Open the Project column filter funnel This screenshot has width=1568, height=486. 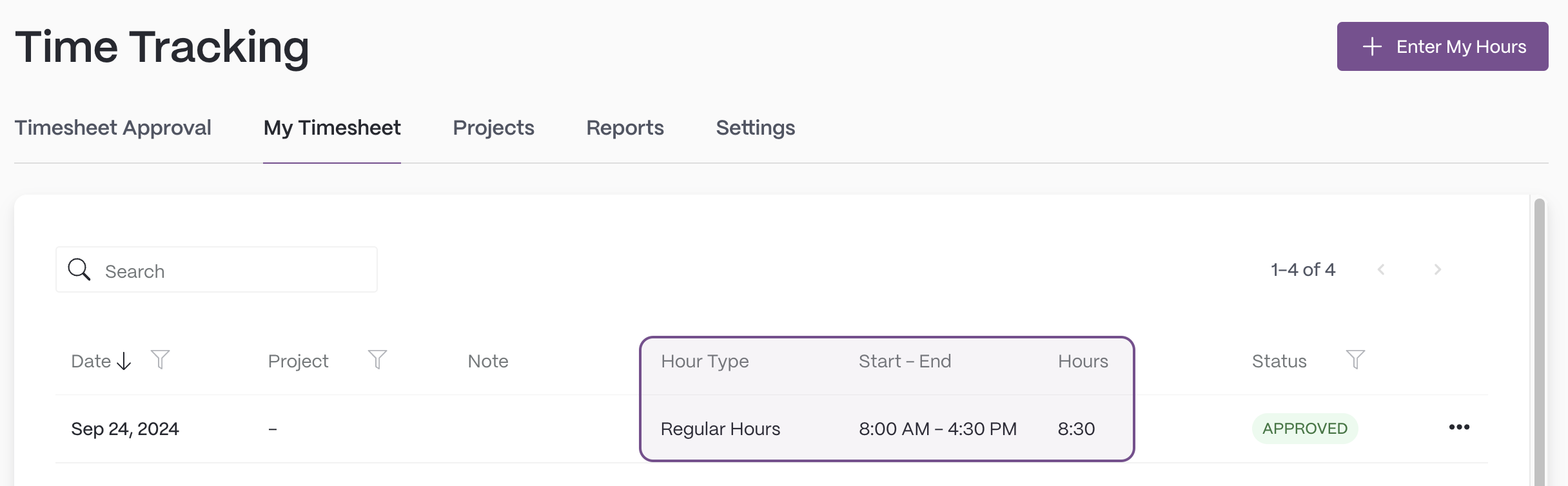click(x=377, y=360)
